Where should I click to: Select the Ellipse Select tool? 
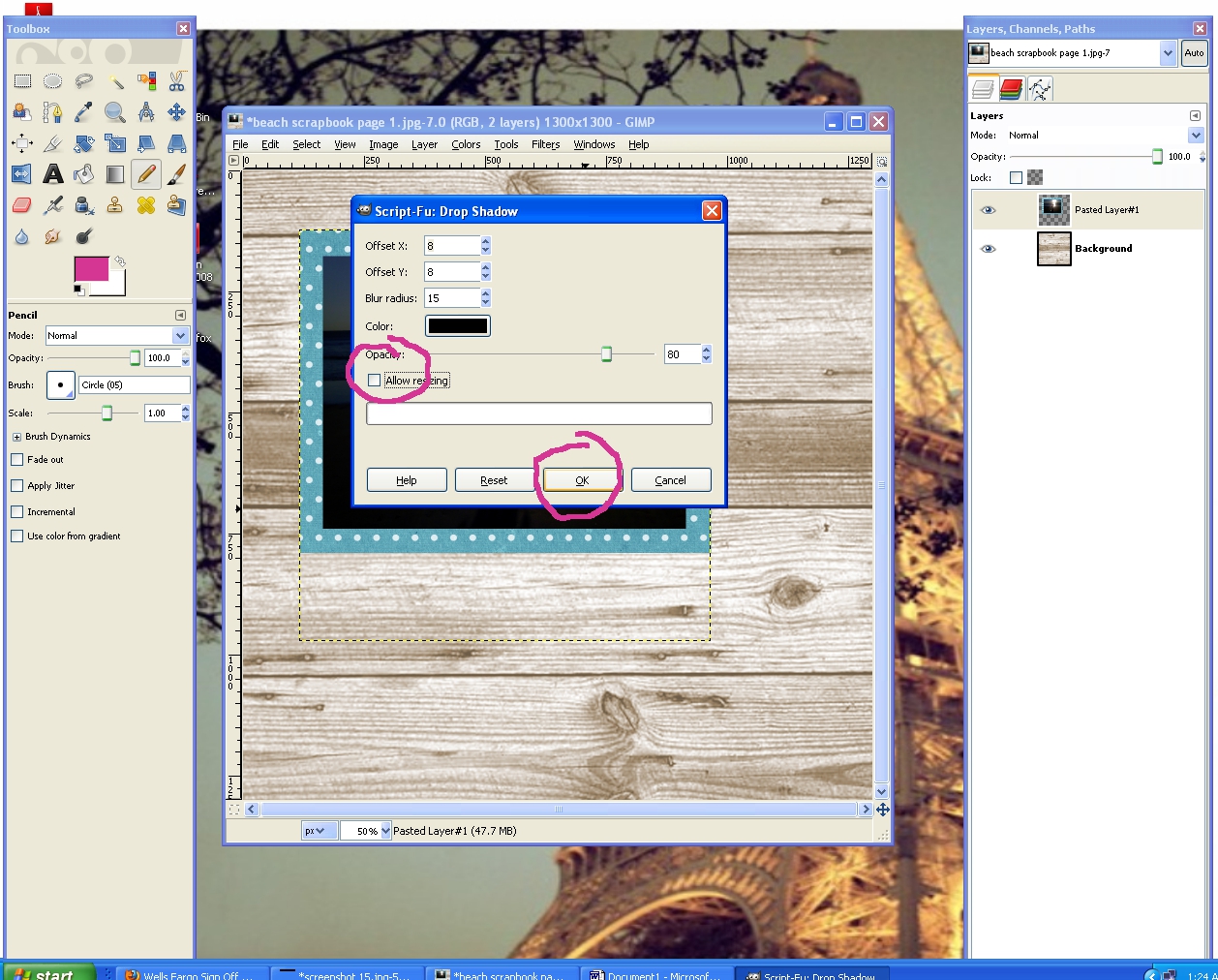tap(53, 81)
